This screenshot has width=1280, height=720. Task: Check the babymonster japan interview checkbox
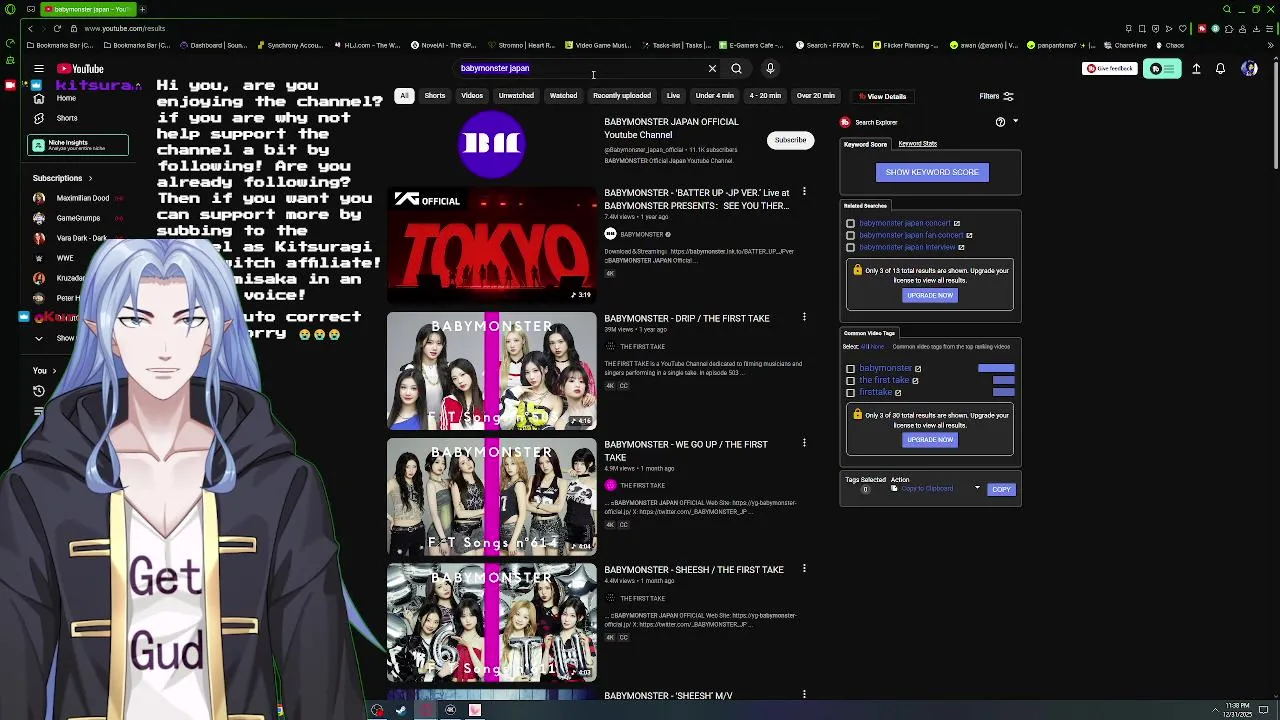[851, 248]
